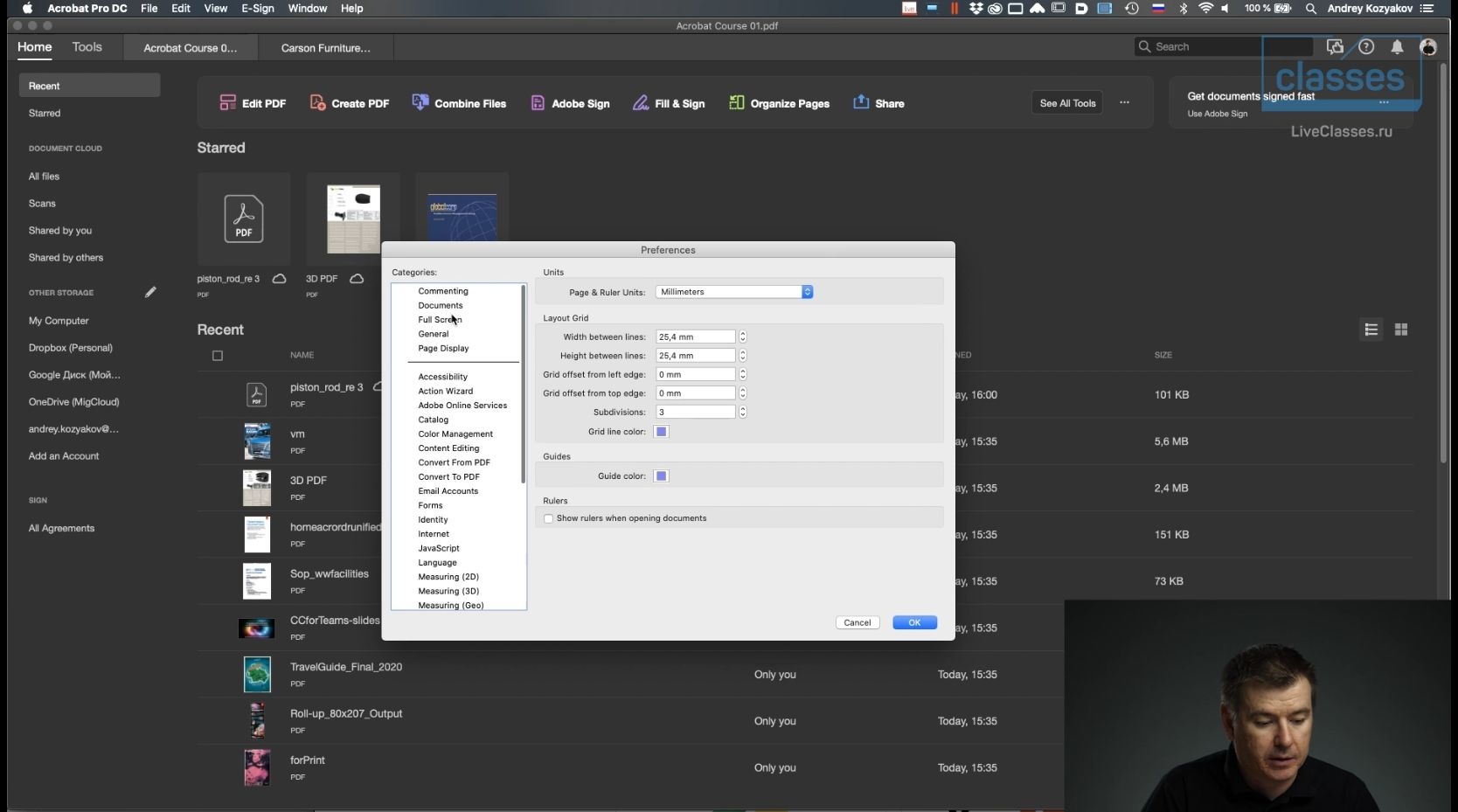
Task: Open the Organize Pages tool
Action: tap(779, 103)
